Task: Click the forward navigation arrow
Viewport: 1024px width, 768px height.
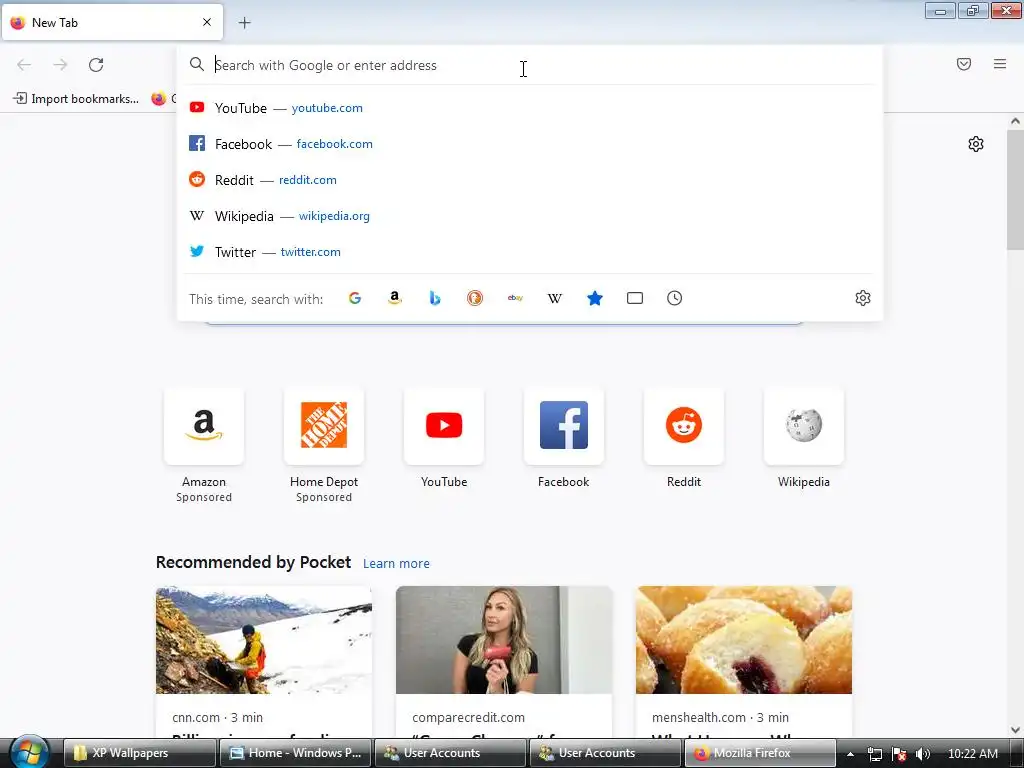Action: pos(60,65)
